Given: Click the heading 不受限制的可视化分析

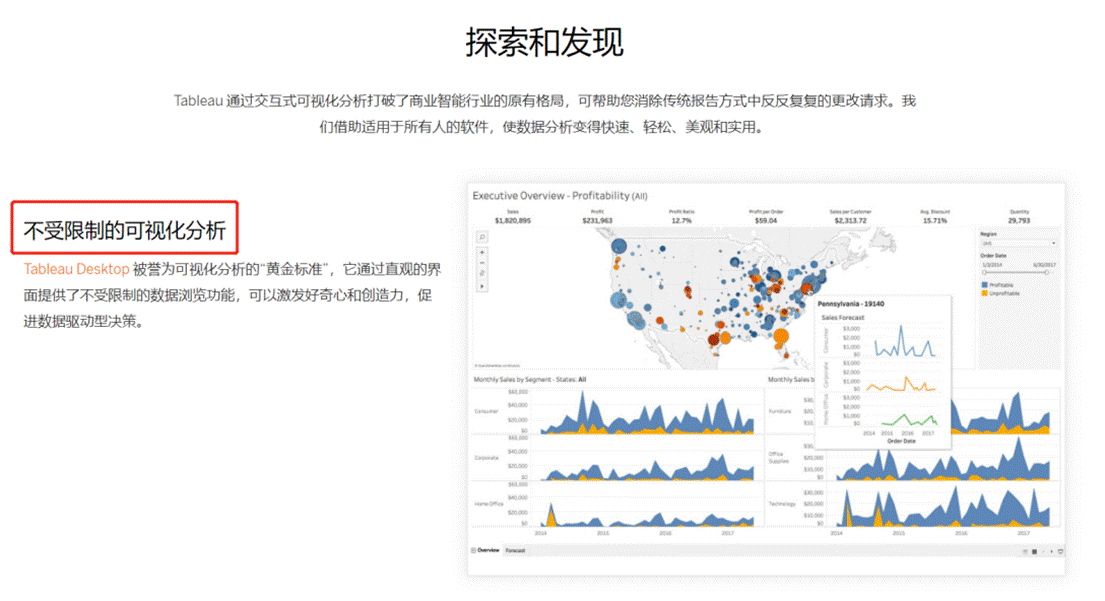Looking at the screenshot, I should point(125,230).
